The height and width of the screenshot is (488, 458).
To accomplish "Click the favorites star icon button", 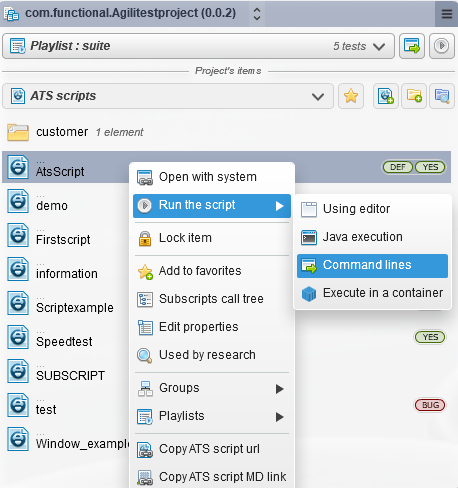I will tap(351, 96).
